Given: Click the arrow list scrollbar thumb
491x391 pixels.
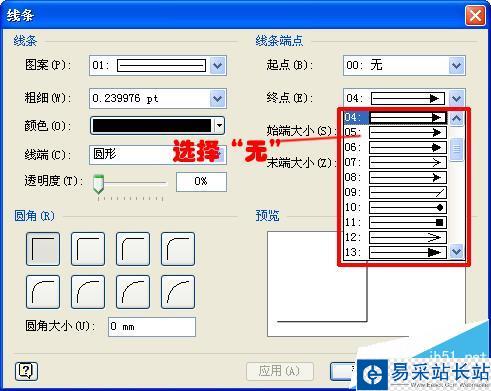Looking at the screenshot, I should (x=457, y=149).
